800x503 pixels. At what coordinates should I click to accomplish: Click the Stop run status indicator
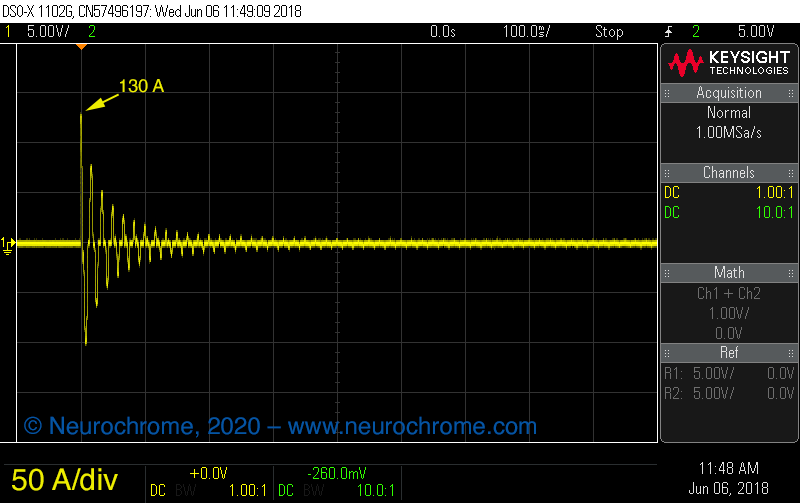(x=609, y=32)
